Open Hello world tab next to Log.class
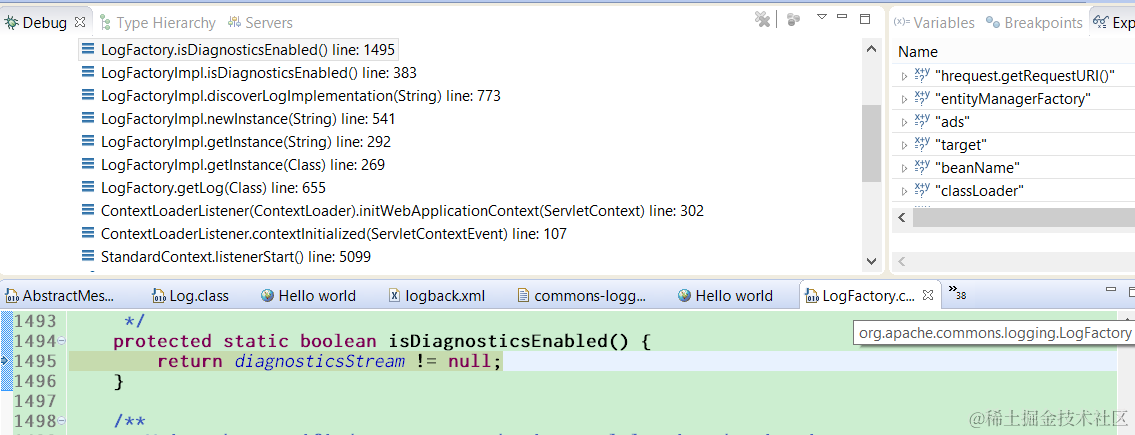This screenshot has height=435, width=1135. (308, 295)
